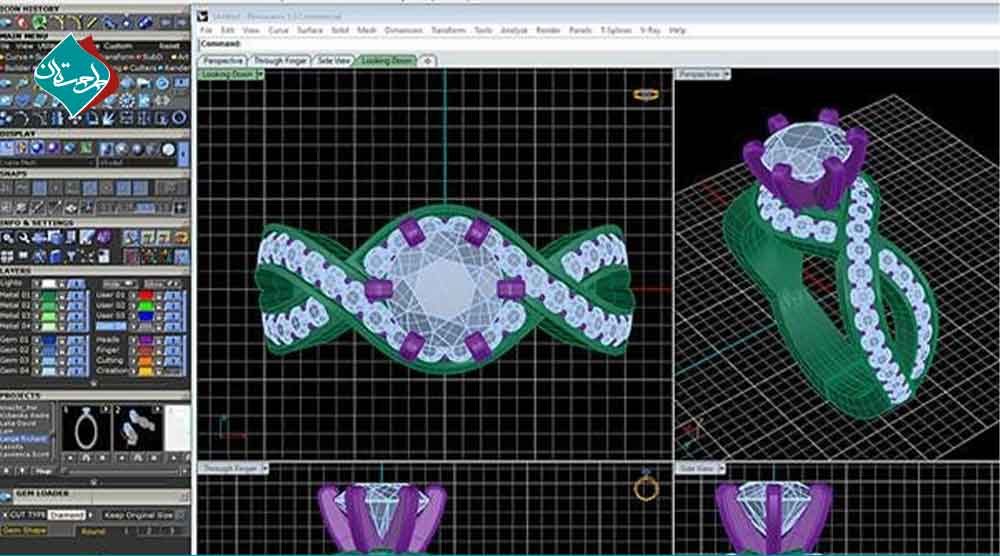Open the T-Splines menu
The height and width of the screenshot is (556, 1000).
(x=616, y=30)
